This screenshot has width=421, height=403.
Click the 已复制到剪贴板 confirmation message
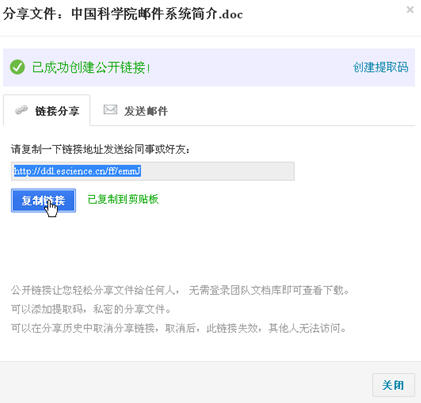(x=123, y=199)
